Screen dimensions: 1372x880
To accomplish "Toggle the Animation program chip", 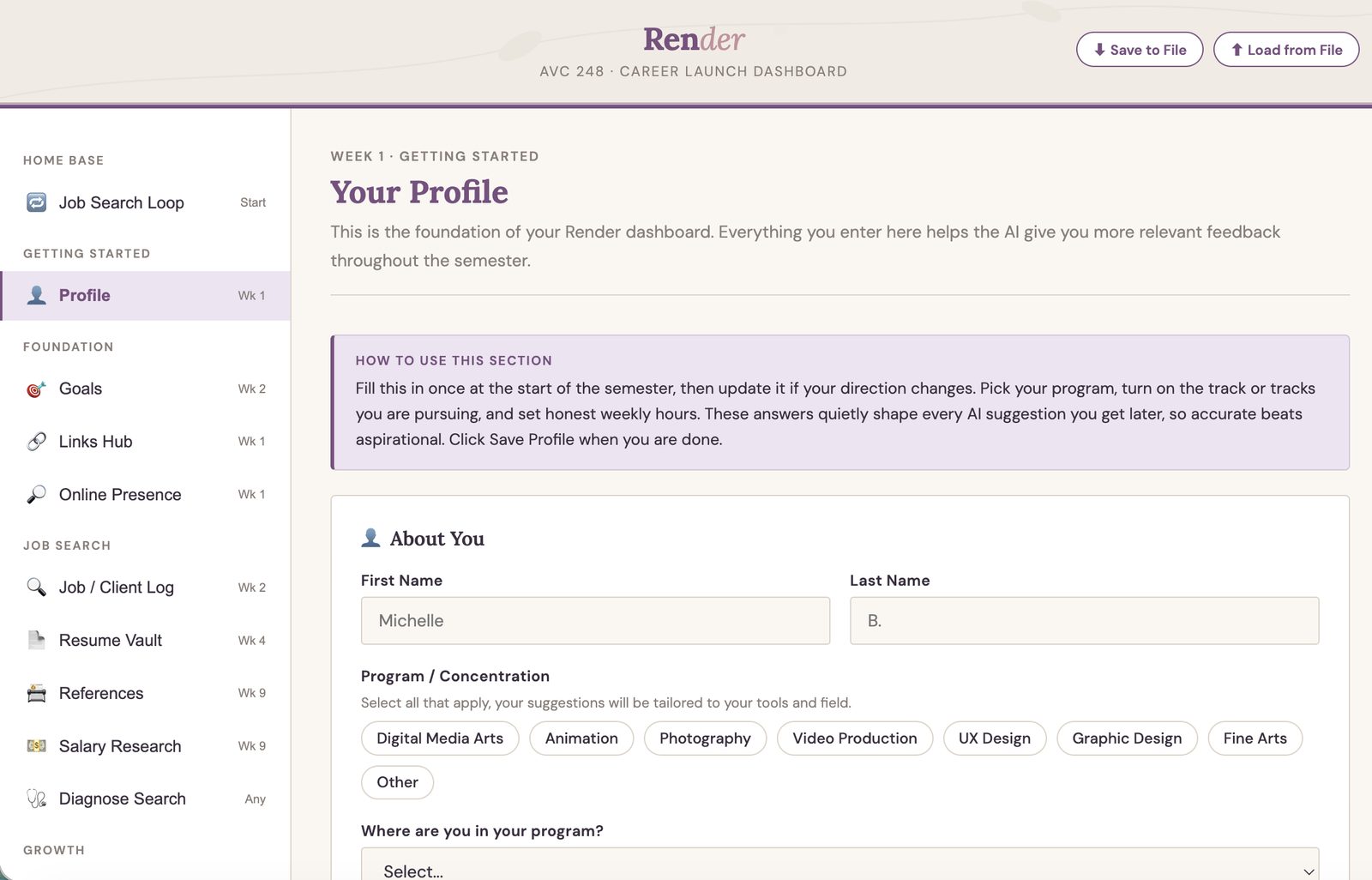I will click(x=581, y=738).
